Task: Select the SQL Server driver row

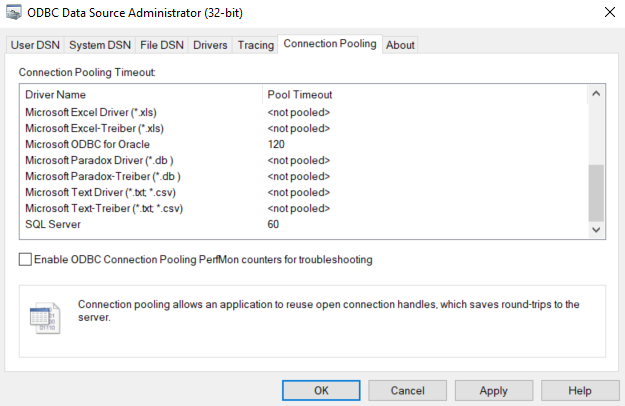Action: coord(303,224)
